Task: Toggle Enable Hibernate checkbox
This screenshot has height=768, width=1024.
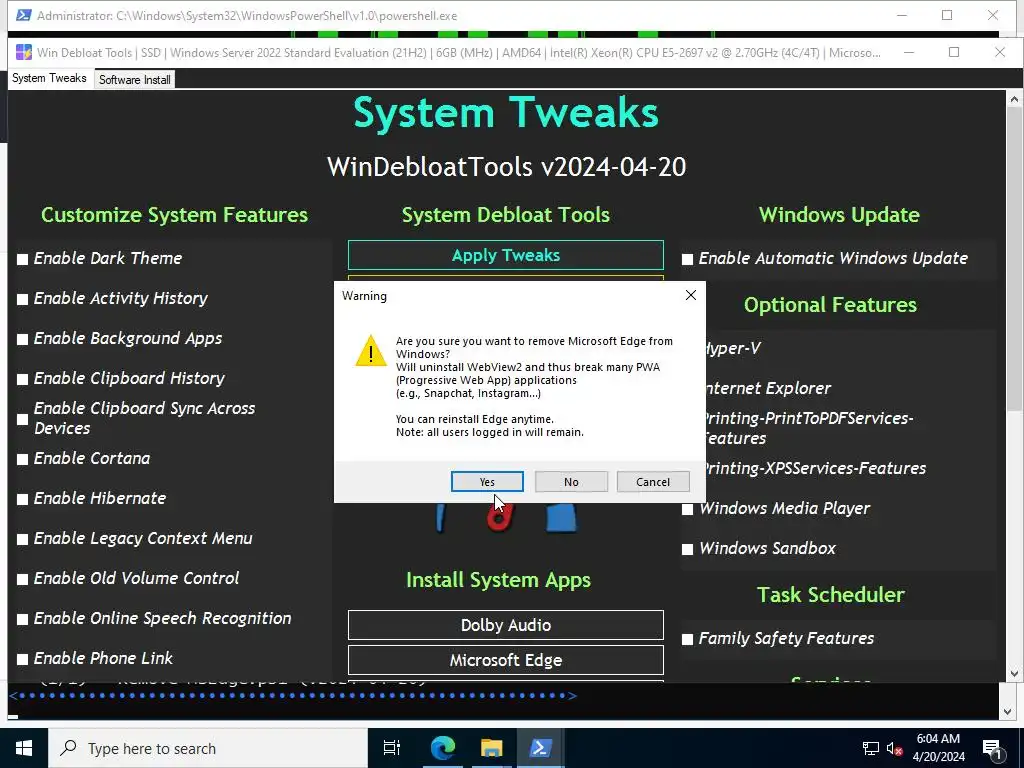Action: (x=23, y=499)
